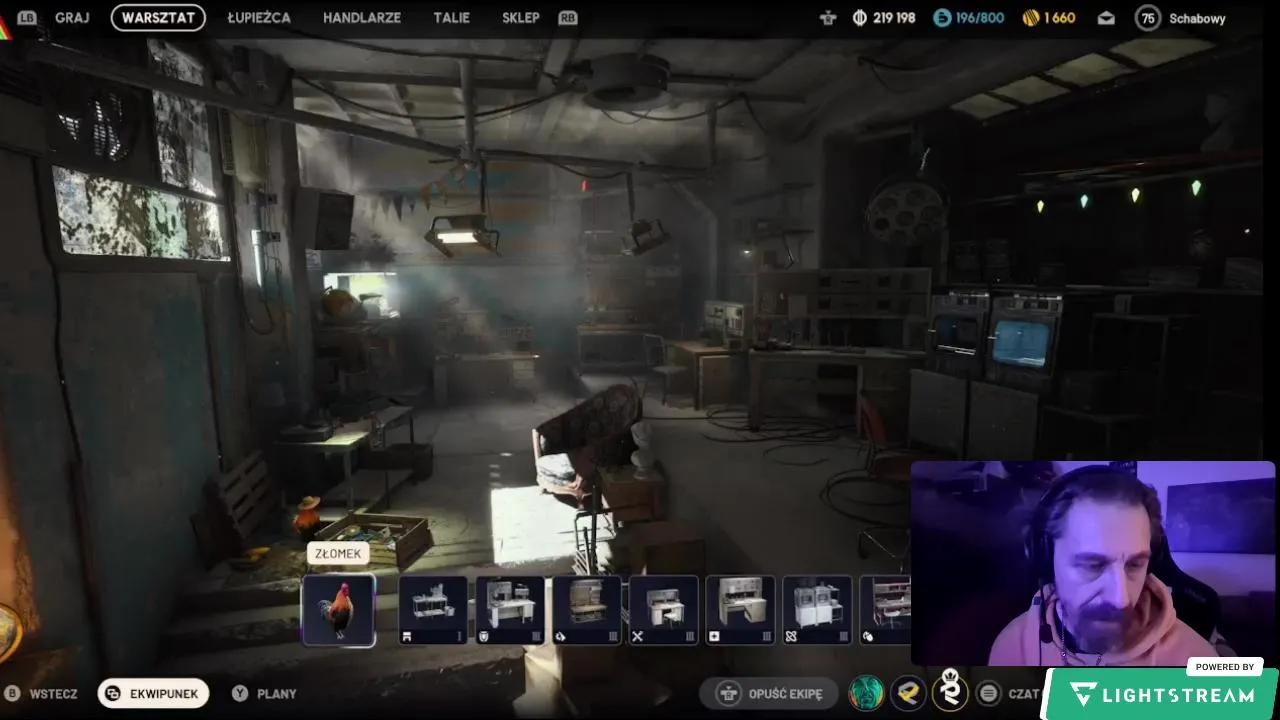This screenshot has height=720, width=1280.
Task: Click the level 75 badge
Action: [1148, 18]
